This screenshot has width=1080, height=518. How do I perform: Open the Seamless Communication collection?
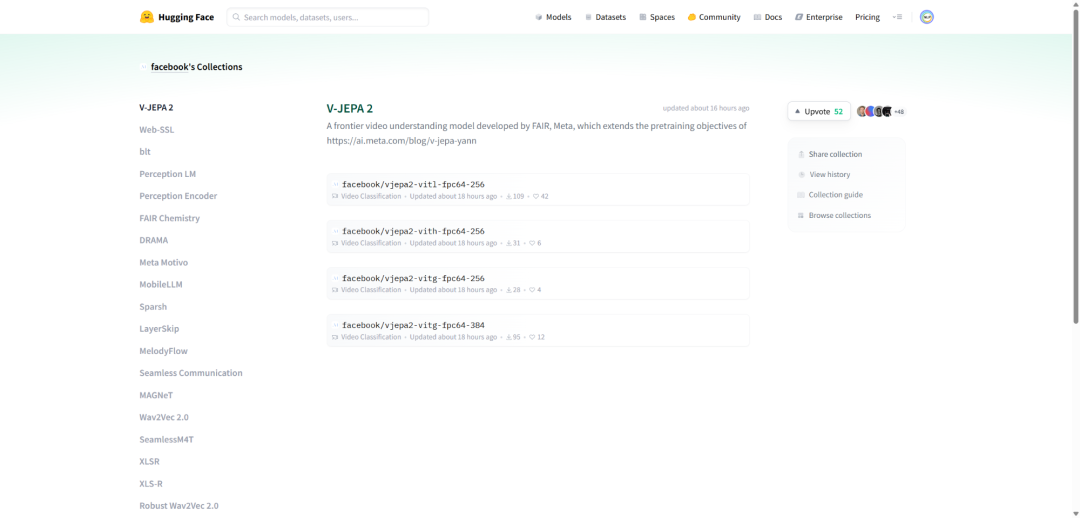point(191,373)
